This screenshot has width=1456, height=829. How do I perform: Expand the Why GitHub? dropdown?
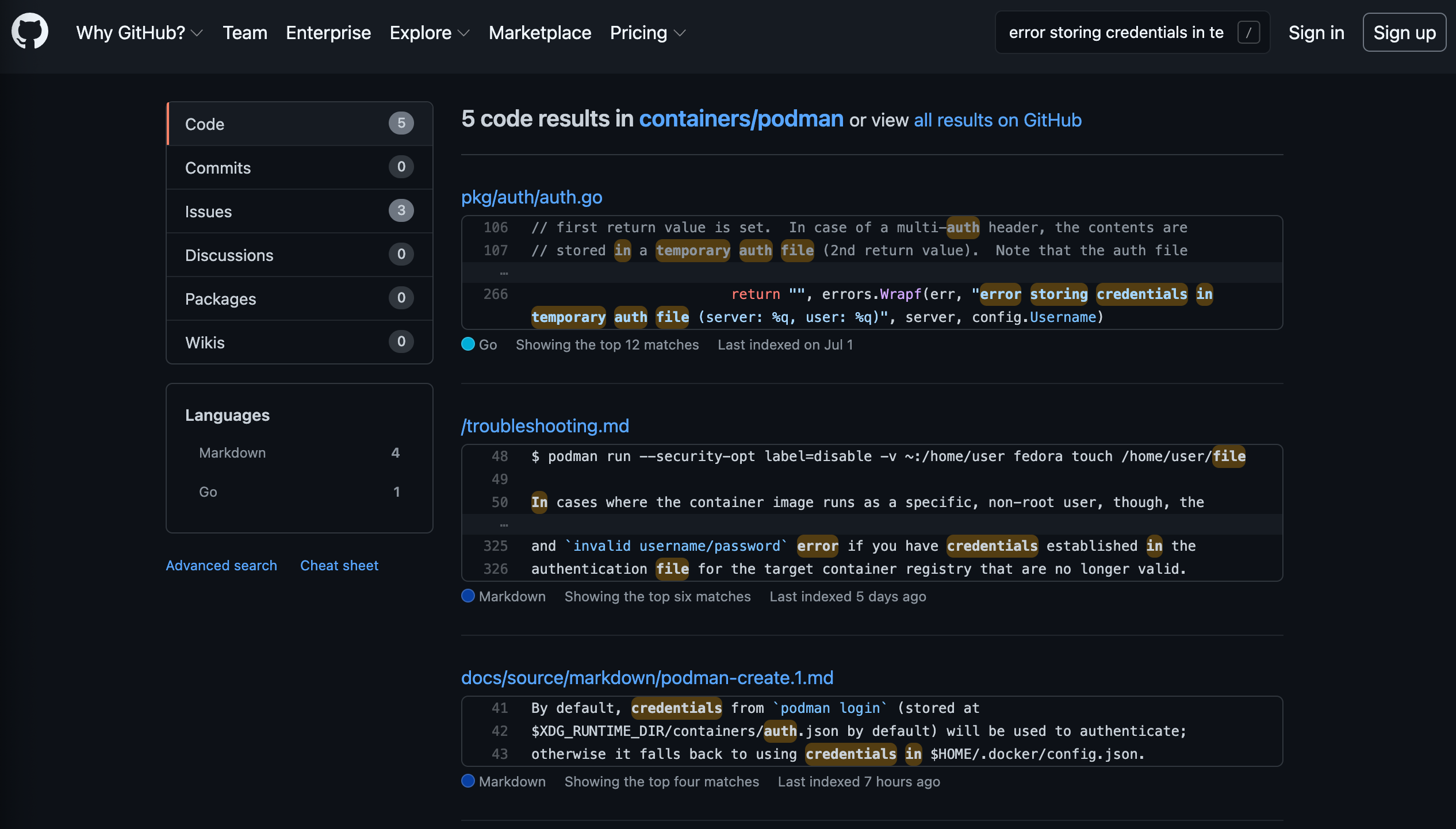(139, 33)
